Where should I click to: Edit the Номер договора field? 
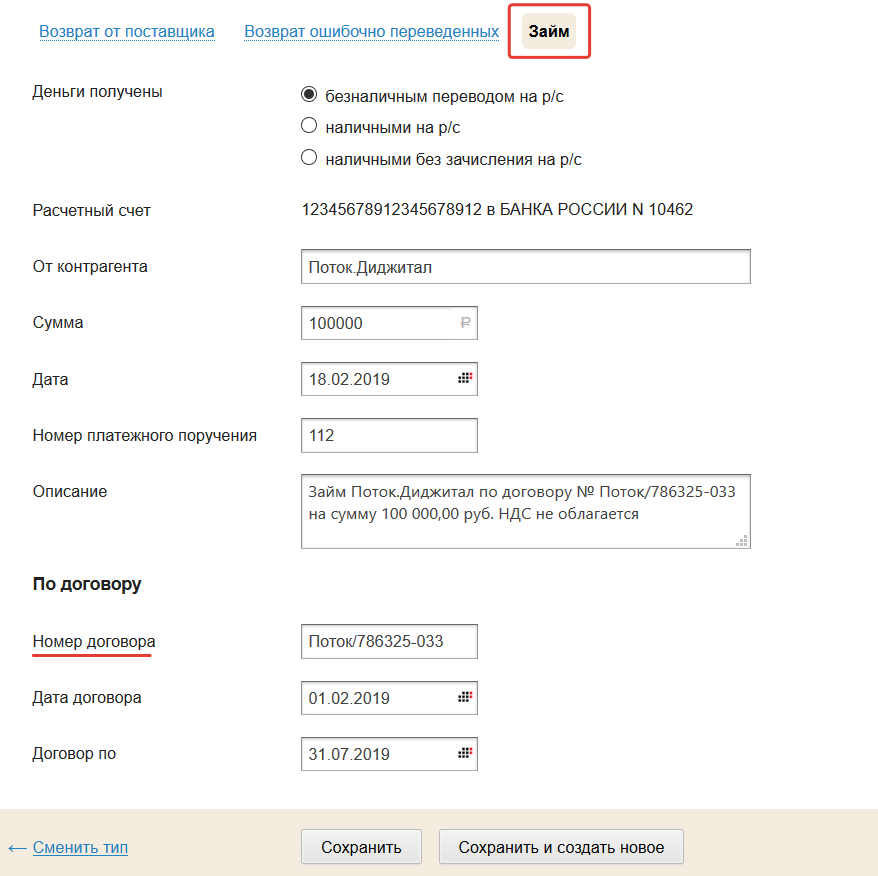(x=389, y=641)
